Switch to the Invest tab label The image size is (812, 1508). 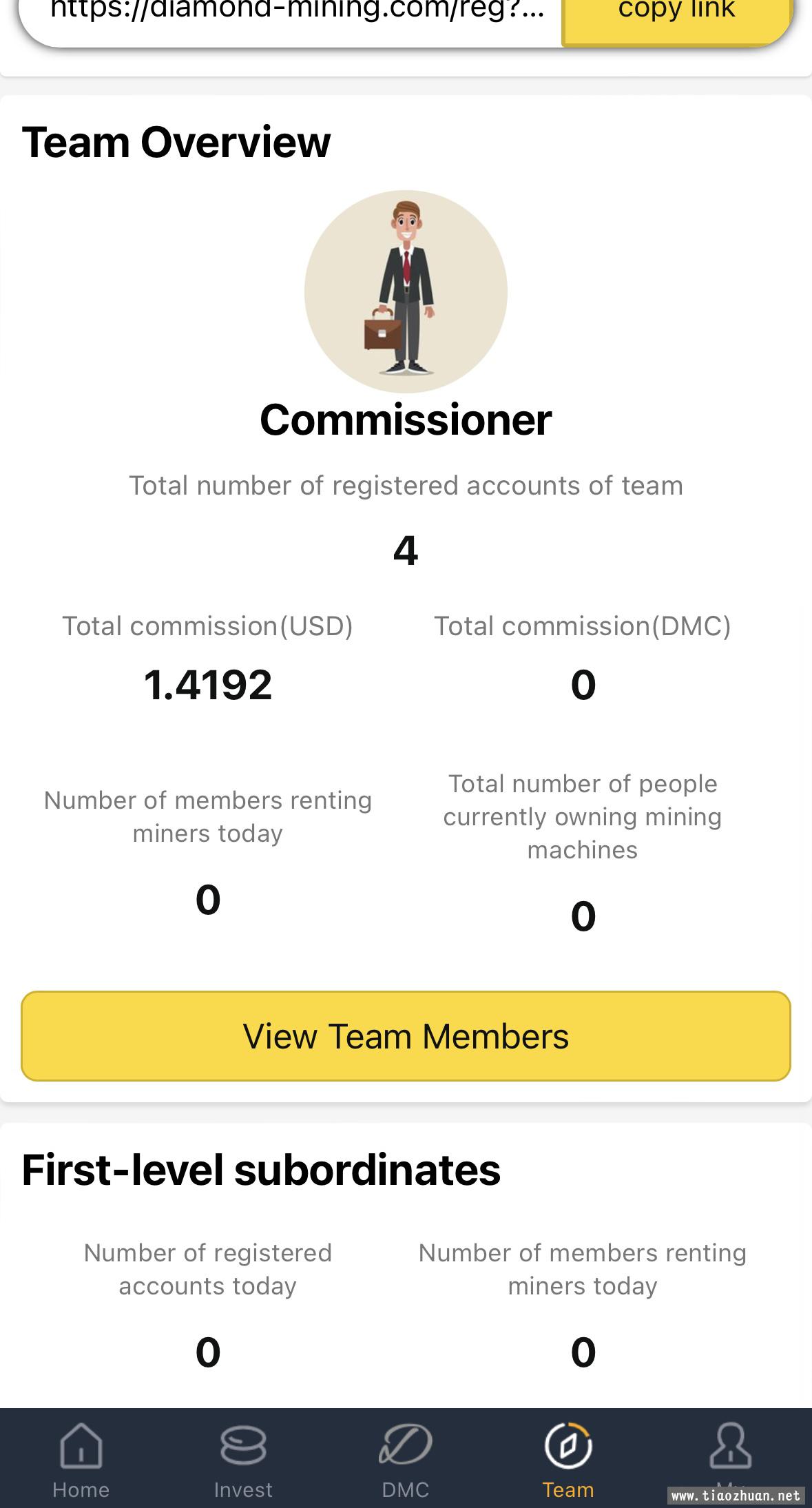243,1489
